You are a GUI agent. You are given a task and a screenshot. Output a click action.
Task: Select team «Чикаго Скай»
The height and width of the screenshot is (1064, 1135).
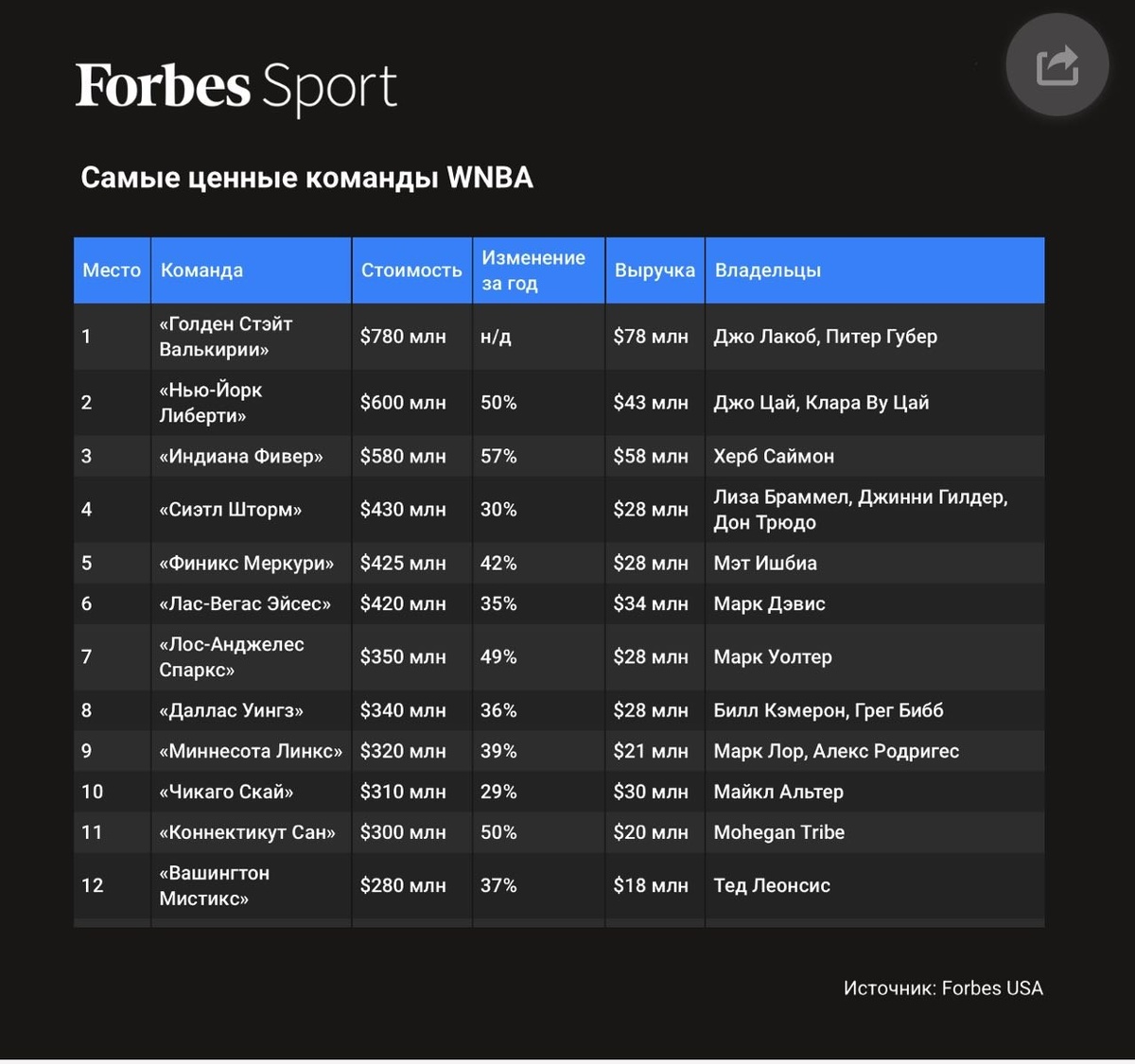(226, 793)
